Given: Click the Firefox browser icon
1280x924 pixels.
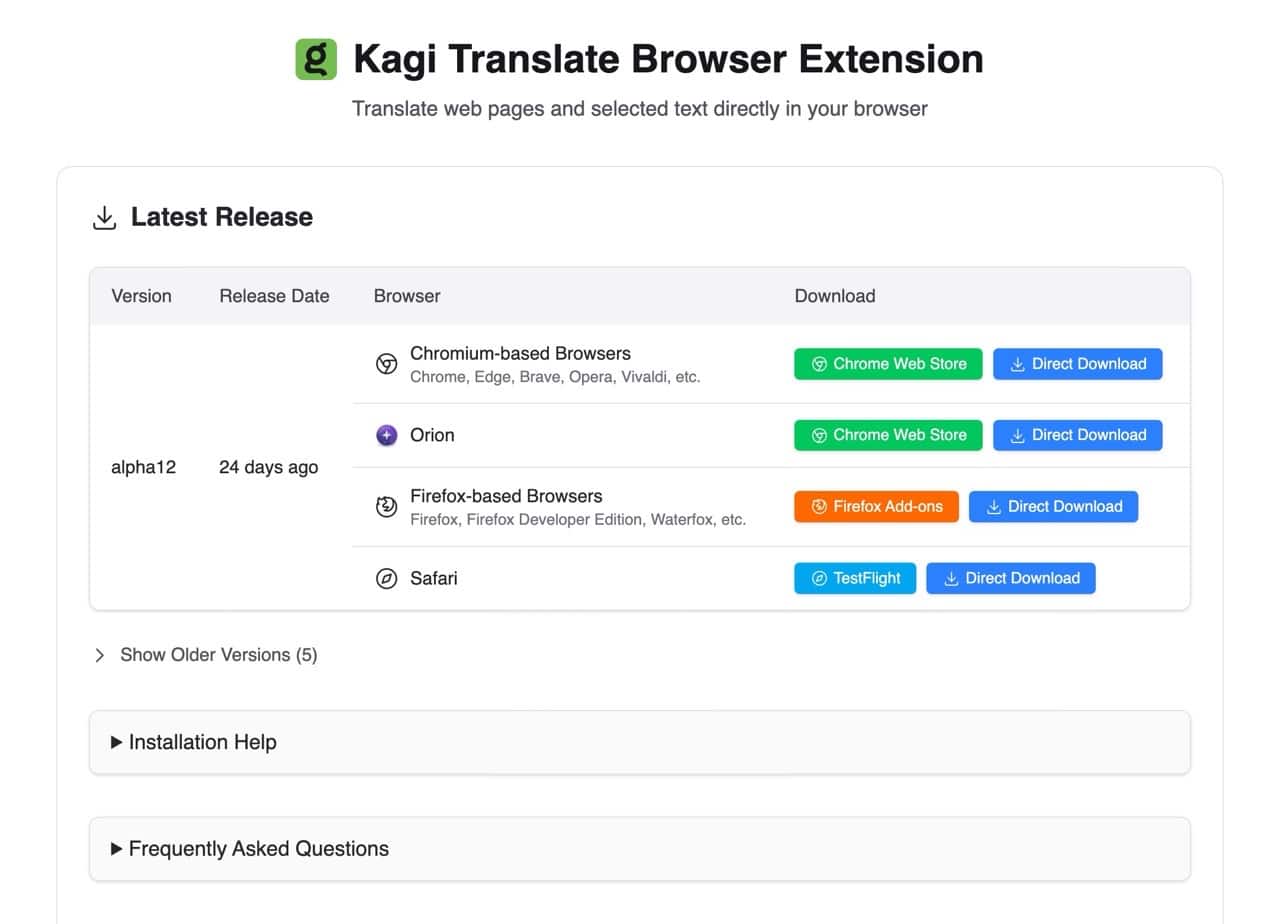Looking at the screenshot, I should (386, 507).
